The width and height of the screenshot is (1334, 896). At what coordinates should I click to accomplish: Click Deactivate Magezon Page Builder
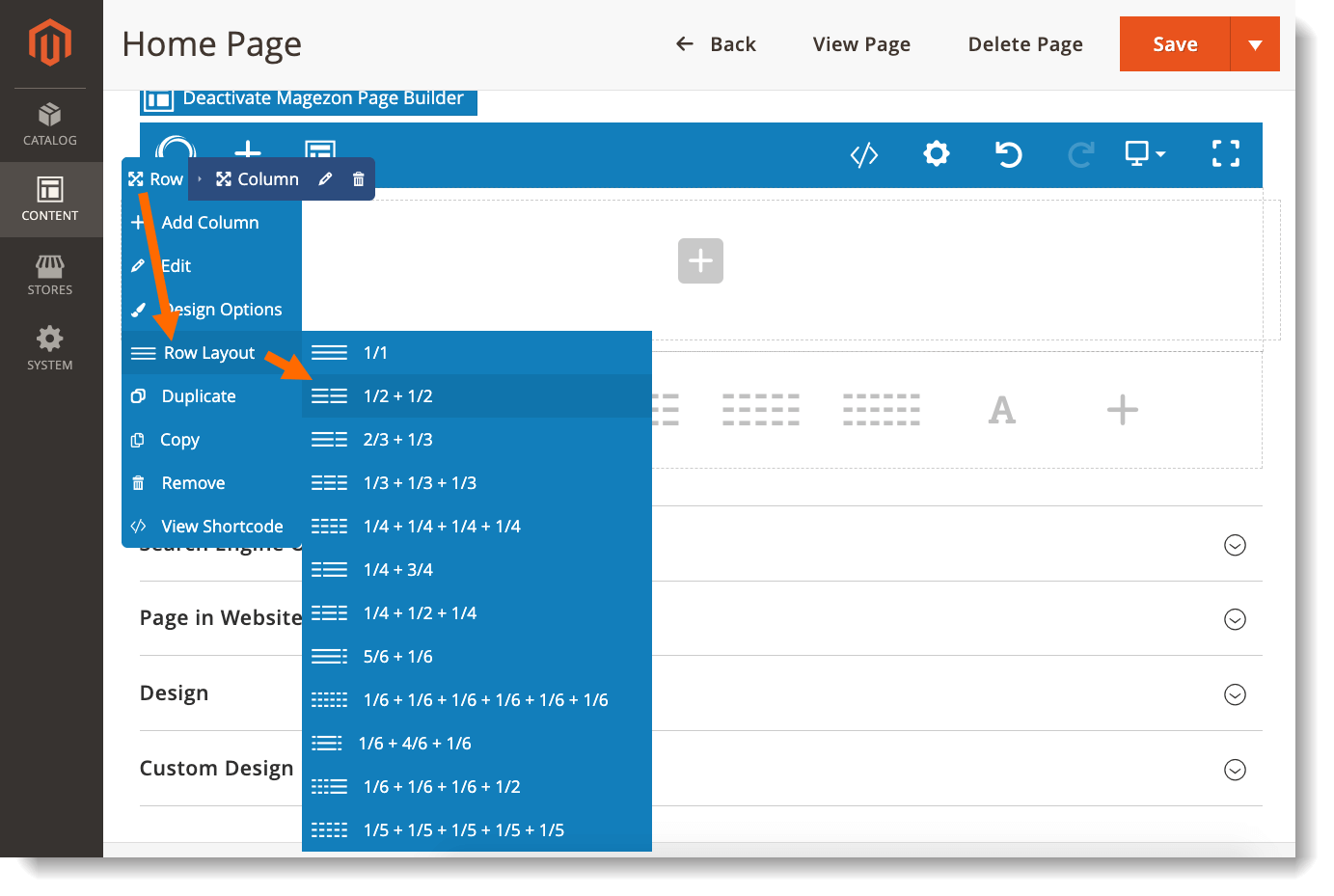click(309, 97)
